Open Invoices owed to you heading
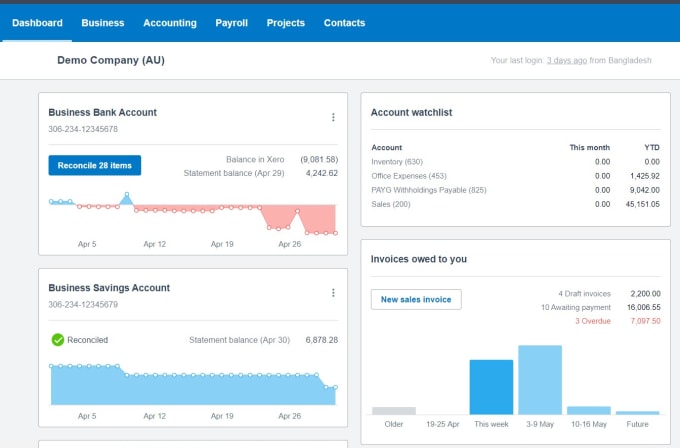Screen dimensions: 680x448 click(418, 259)
